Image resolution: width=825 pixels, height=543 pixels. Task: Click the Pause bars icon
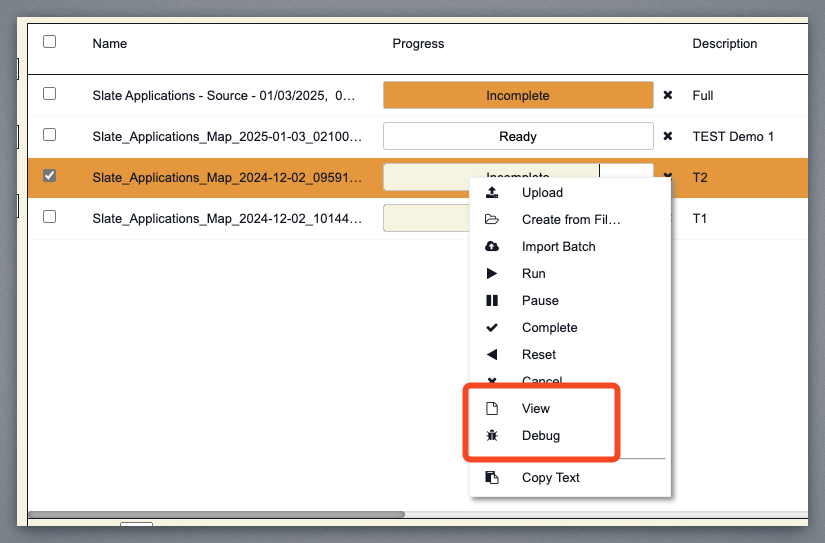tap(491, 301)
